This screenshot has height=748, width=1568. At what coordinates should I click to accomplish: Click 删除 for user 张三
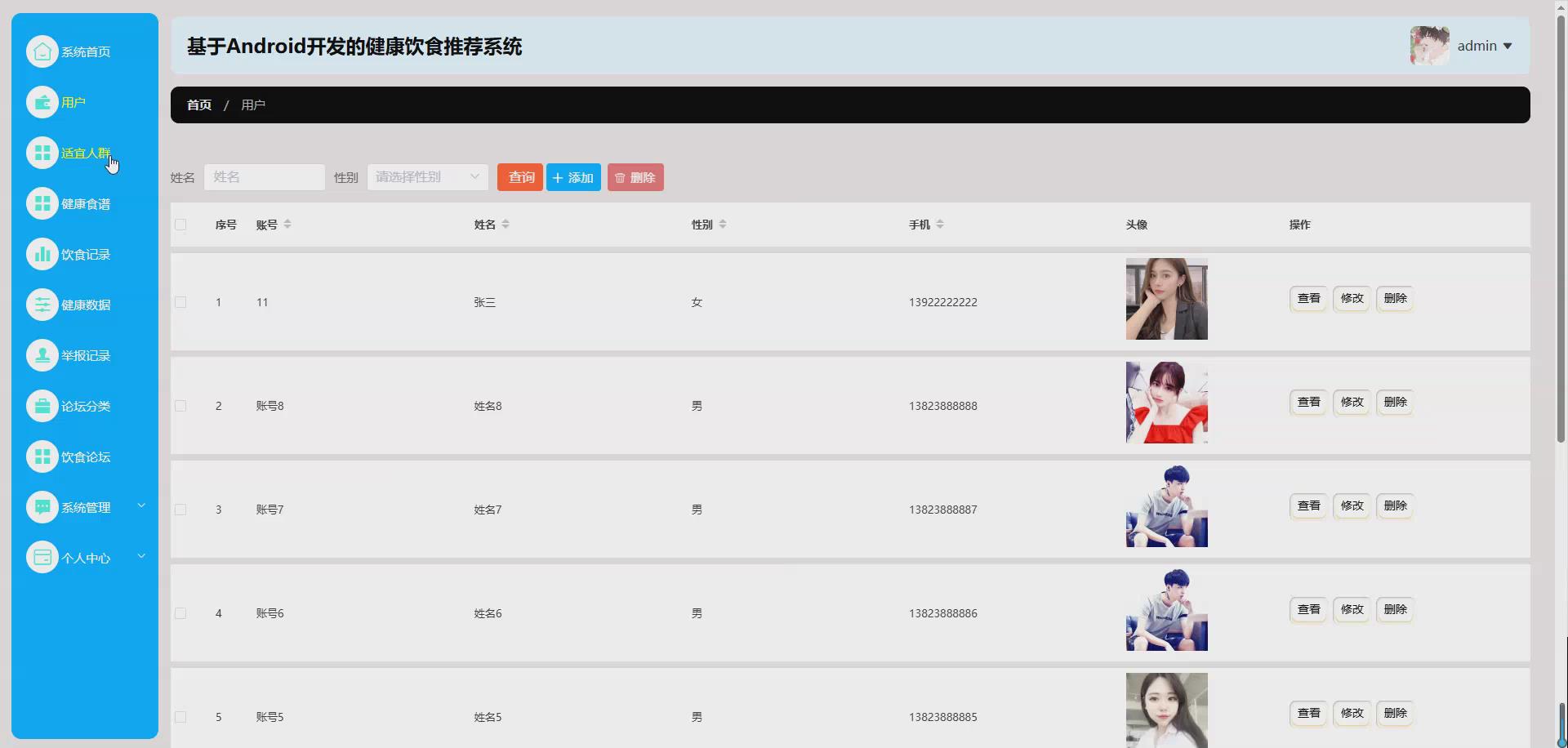1396,299
